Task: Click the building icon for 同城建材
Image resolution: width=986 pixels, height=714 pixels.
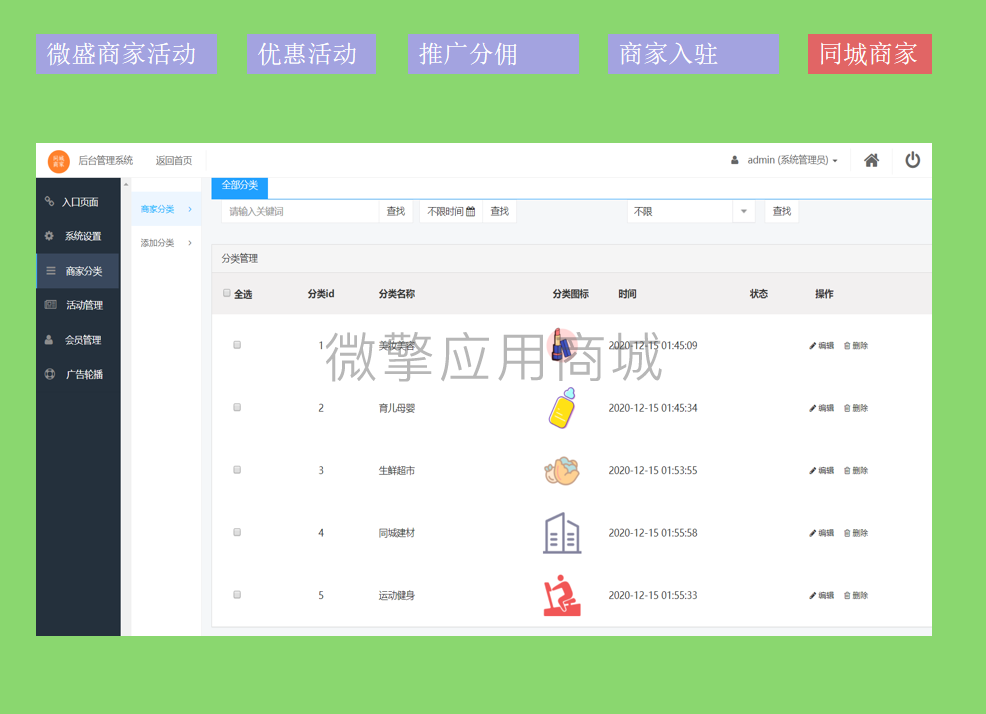Action: coord(562,533)
